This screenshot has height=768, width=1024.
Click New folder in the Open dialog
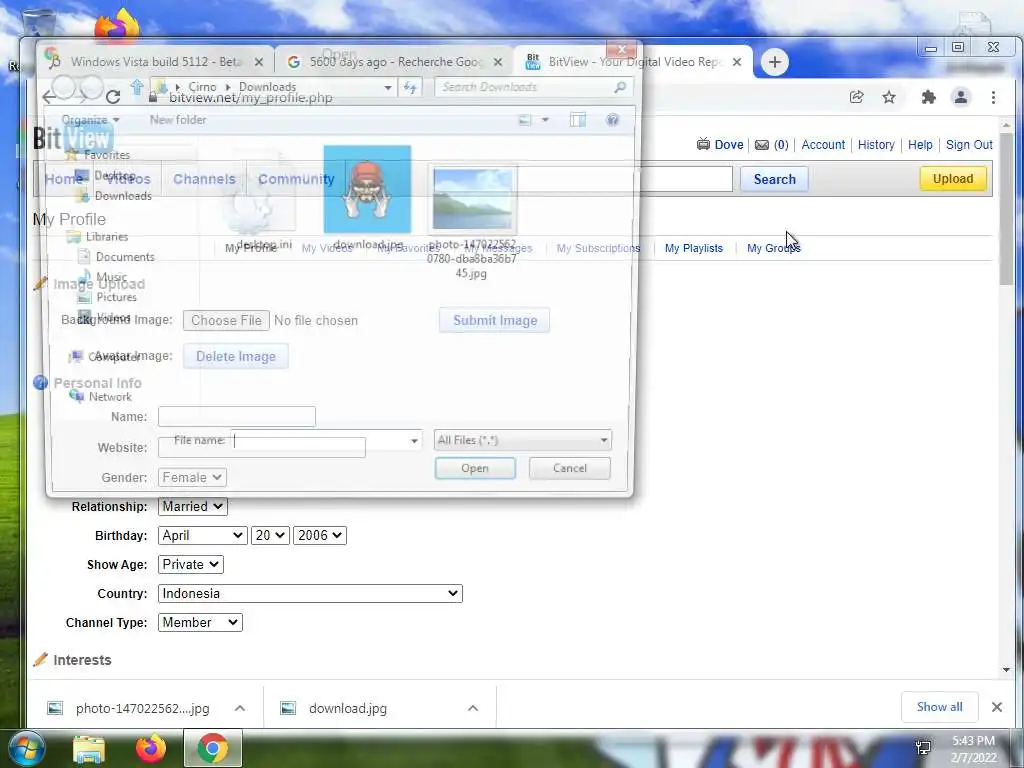pyautogui.click(x=178, y=120)
